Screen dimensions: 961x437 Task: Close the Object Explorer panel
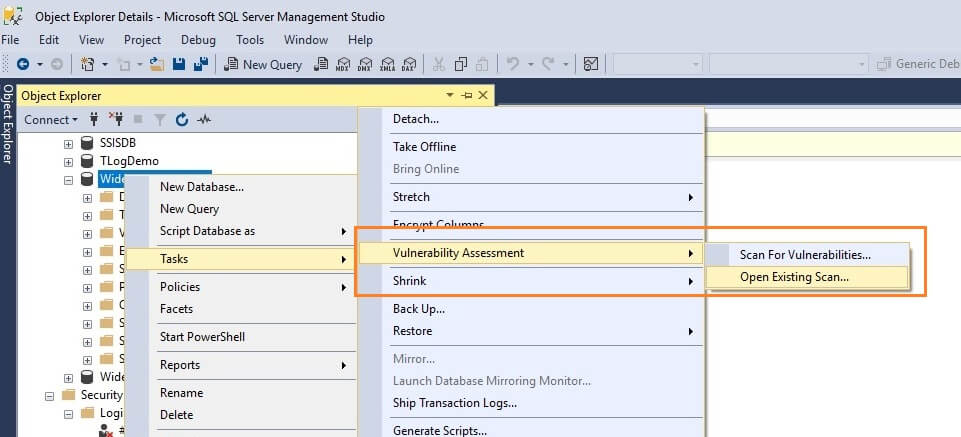click(483, 95)
